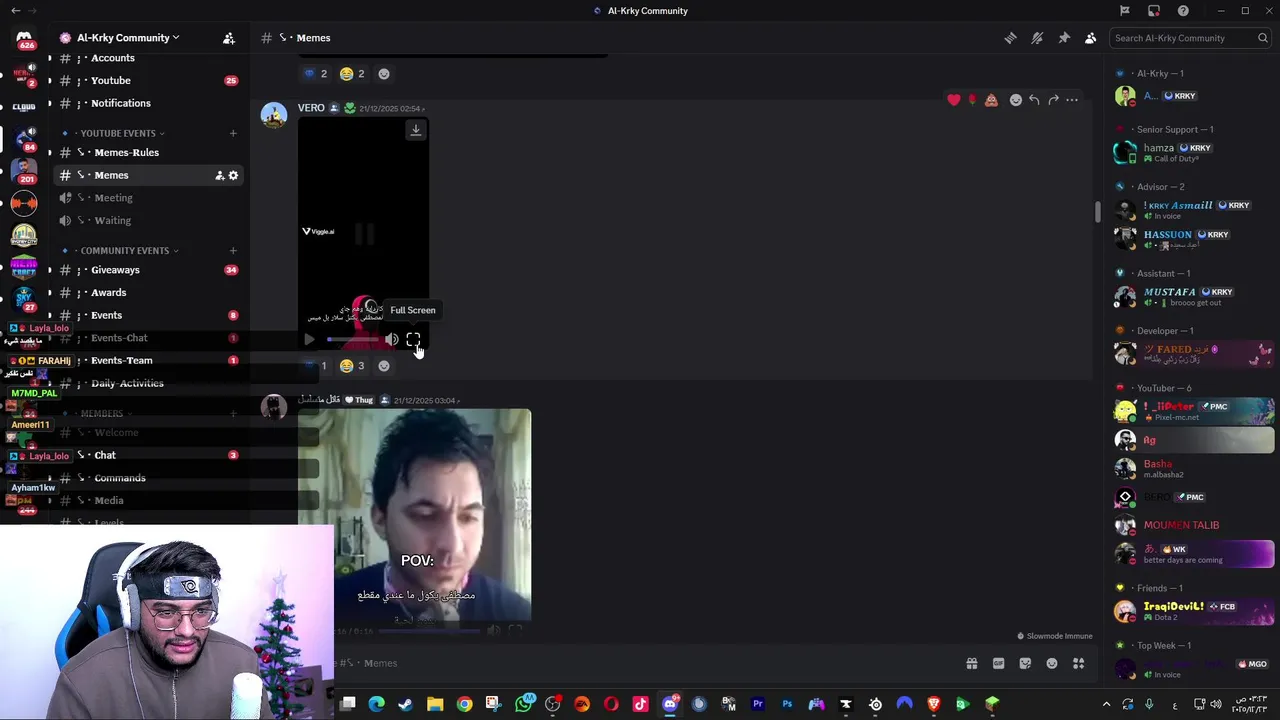
Task: Click the Search Al-Krky Community field
Action: pyautogui.click(x=1190, y=38)
